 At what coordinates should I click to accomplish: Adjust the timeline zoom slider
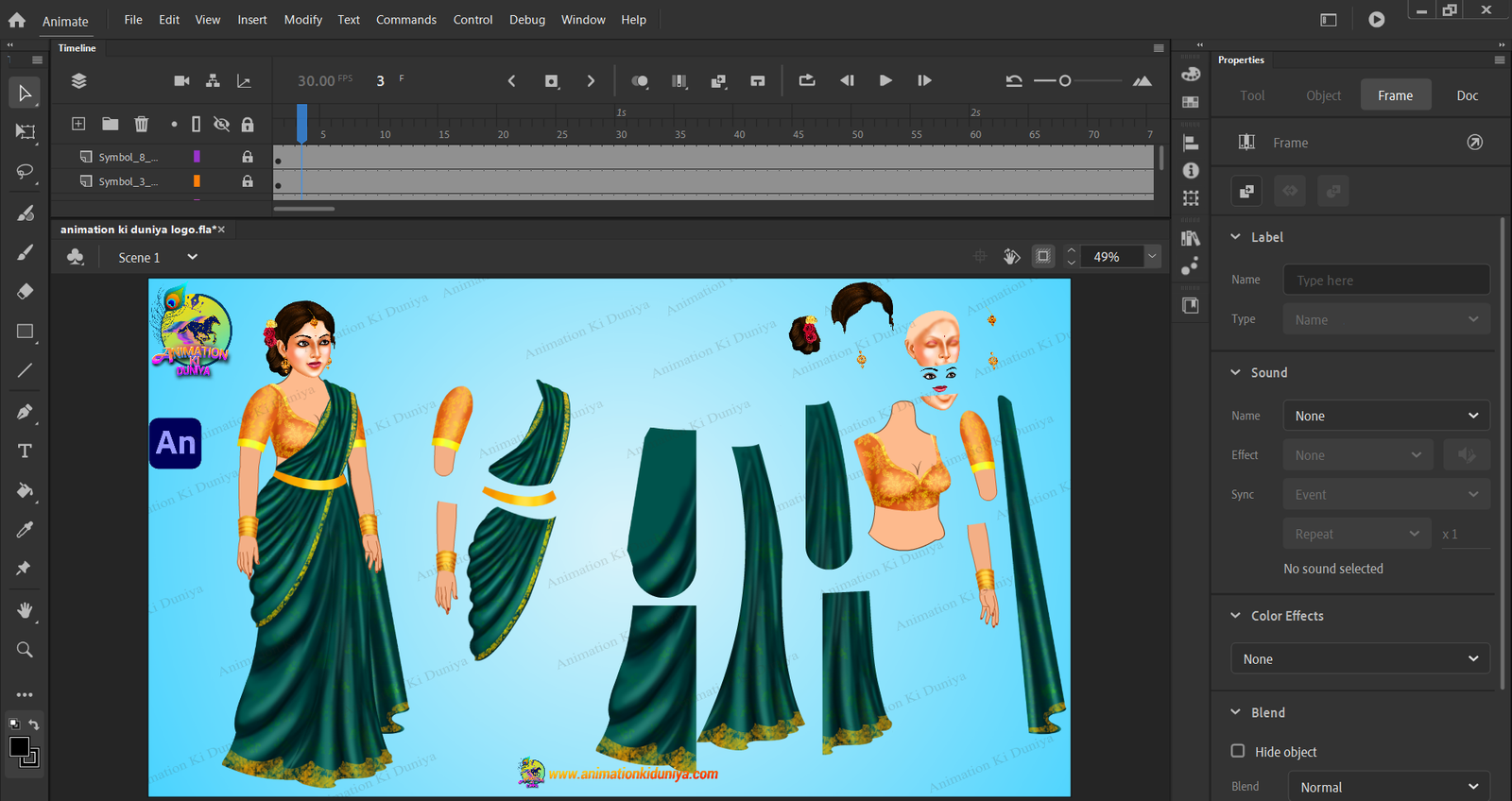point(1065,81)
